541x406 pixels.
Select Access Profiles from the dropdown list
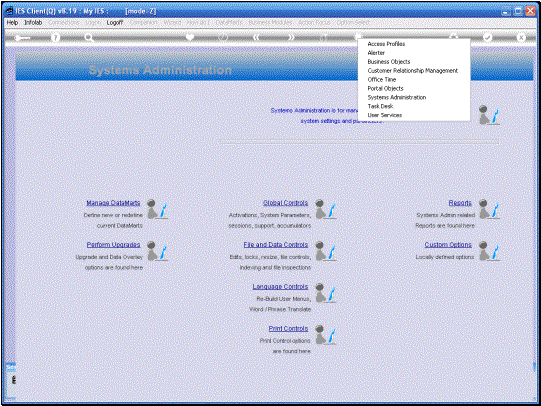(x=386, y=44)
